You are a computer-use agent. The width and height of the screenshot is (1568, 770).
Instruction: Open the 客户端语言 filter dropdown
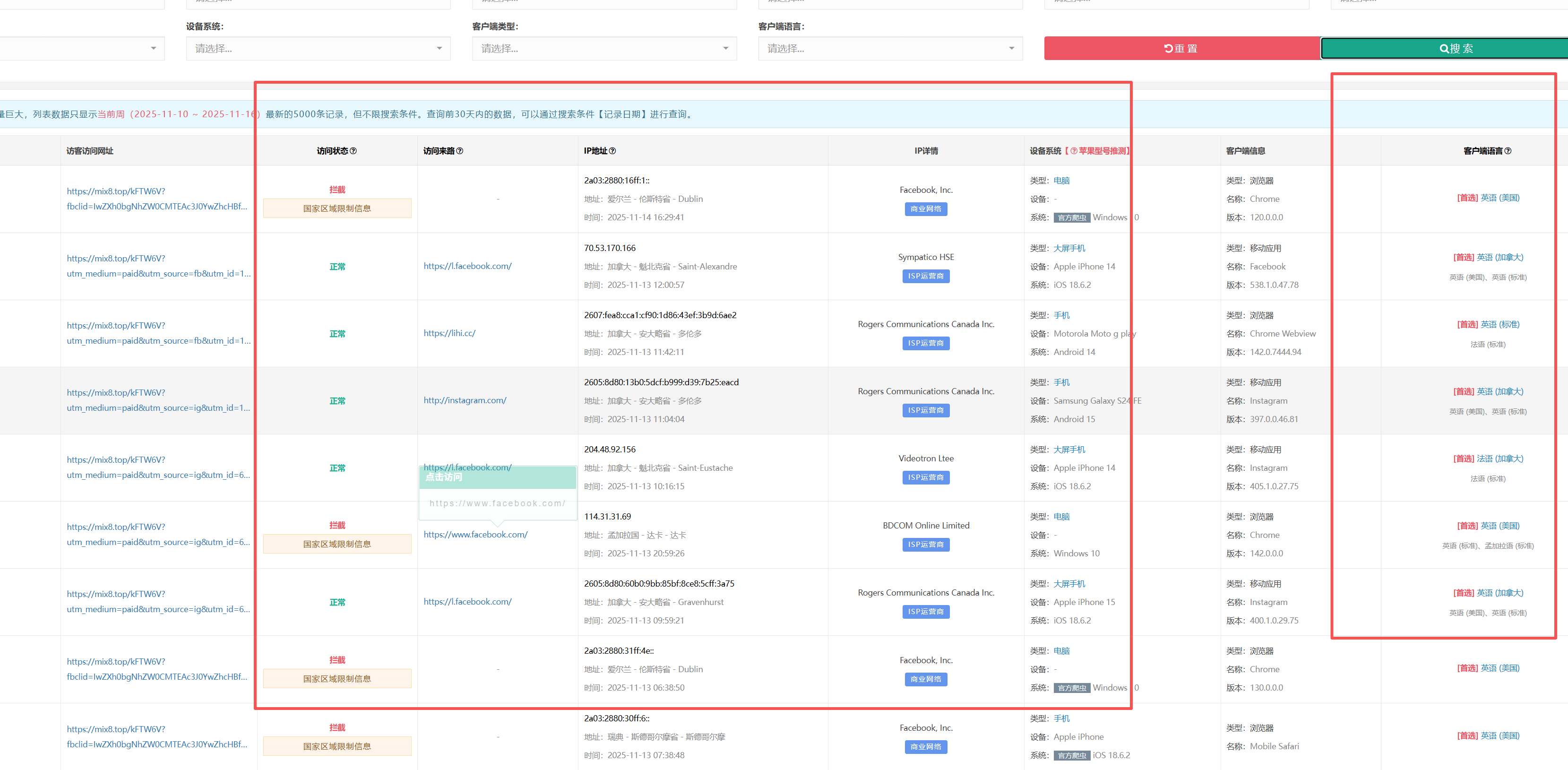pyautogui.click(x=890, y=49)
